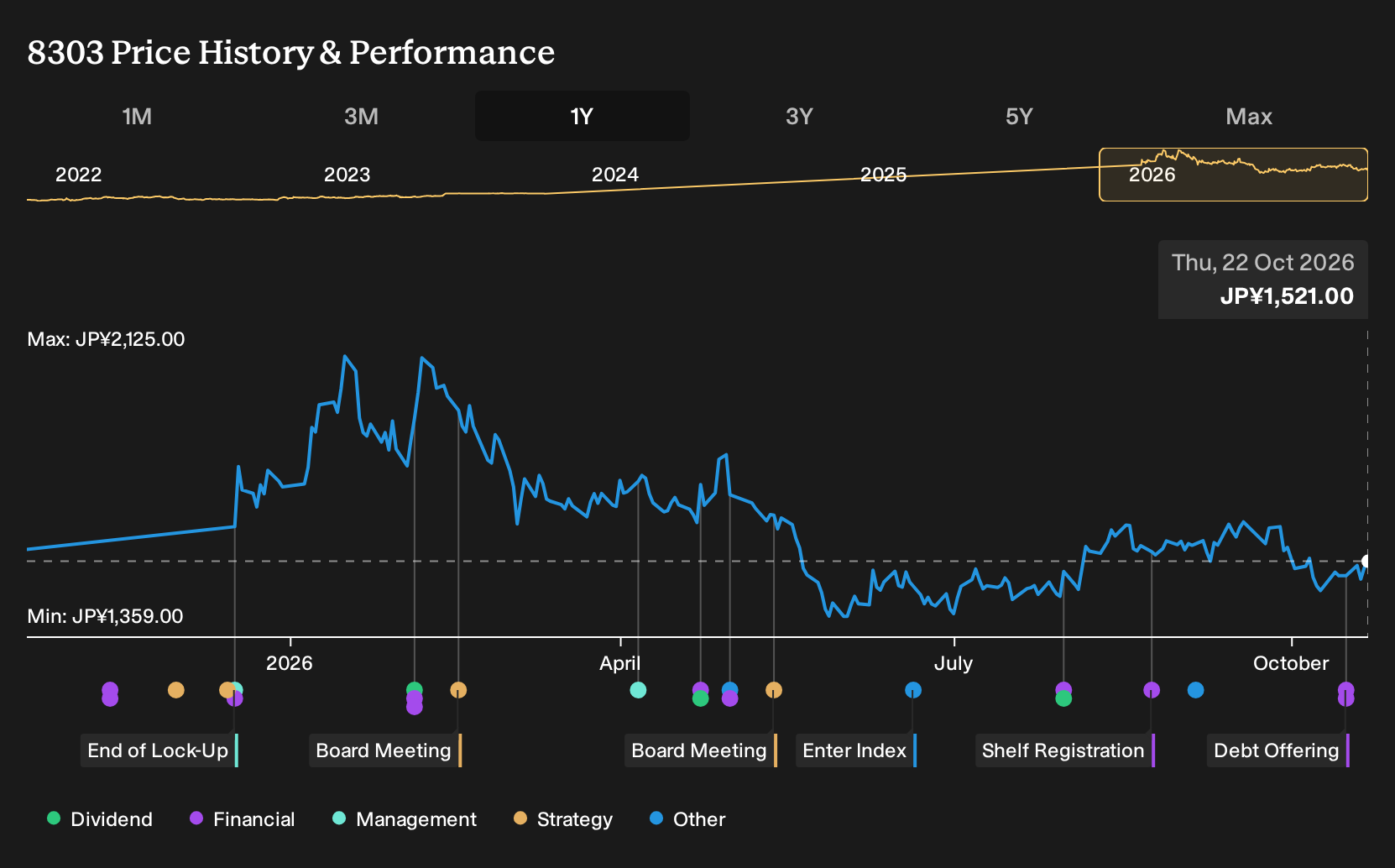Click the End of Lock-Up event label

point(159,750)
